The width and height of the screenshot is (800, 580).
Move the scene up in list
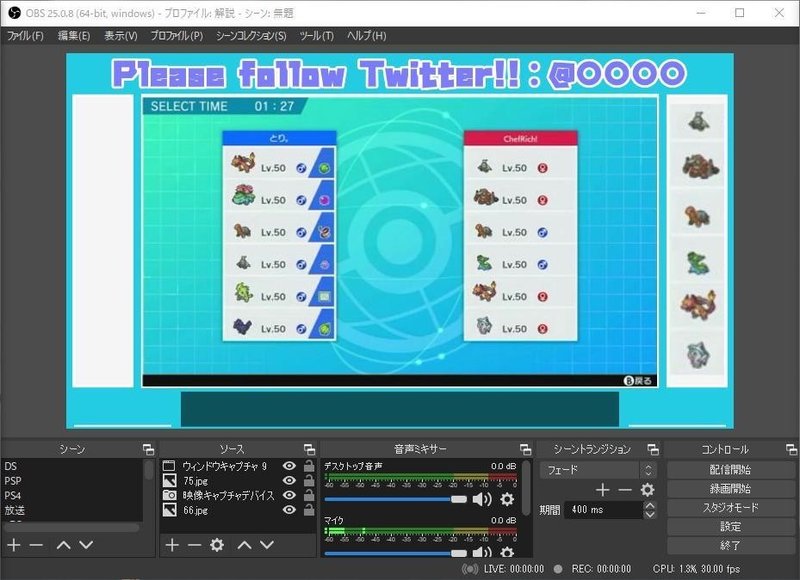(x=64, y=545)
